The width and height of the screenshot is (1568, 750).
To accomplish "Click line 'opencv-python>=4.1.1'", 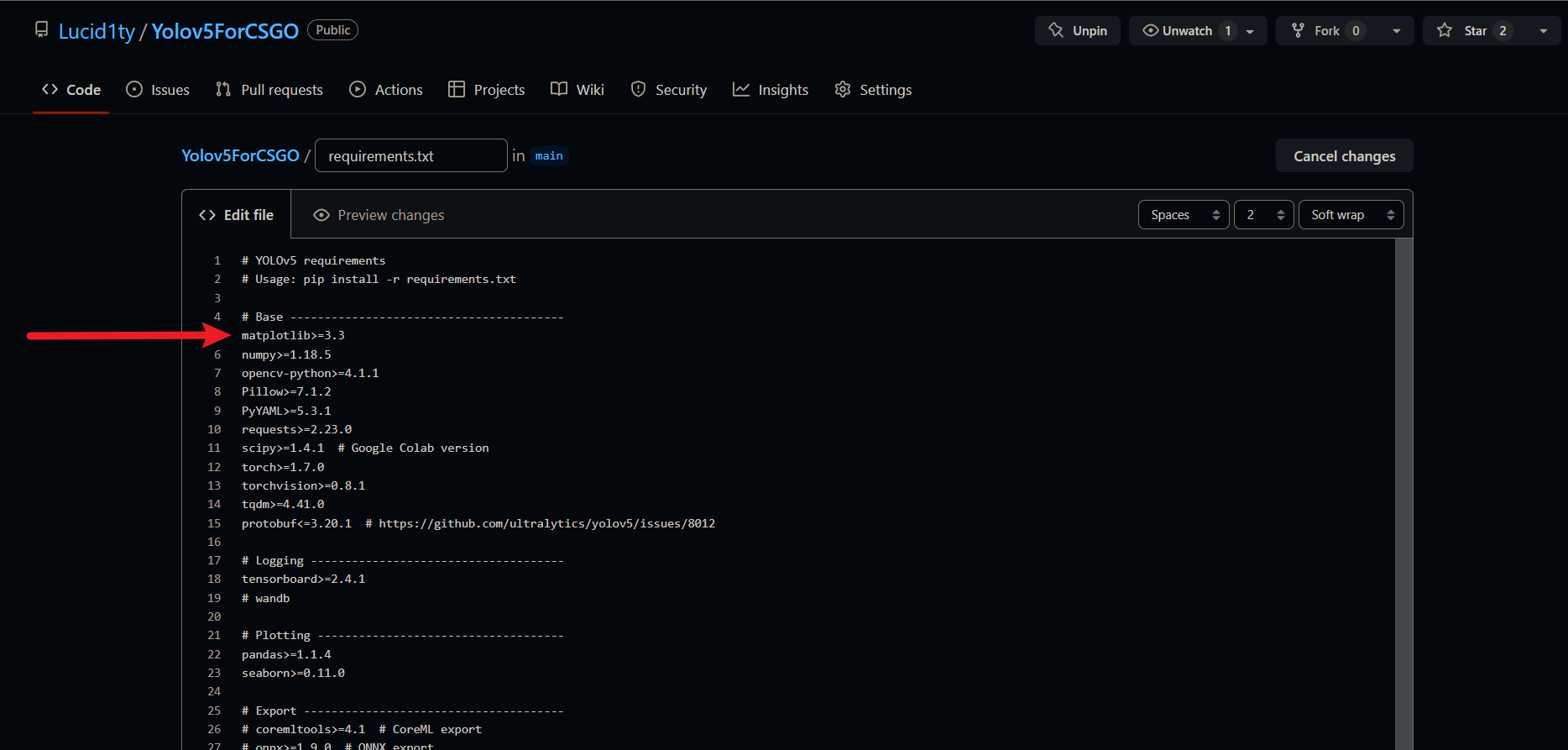I will point(311,373).
